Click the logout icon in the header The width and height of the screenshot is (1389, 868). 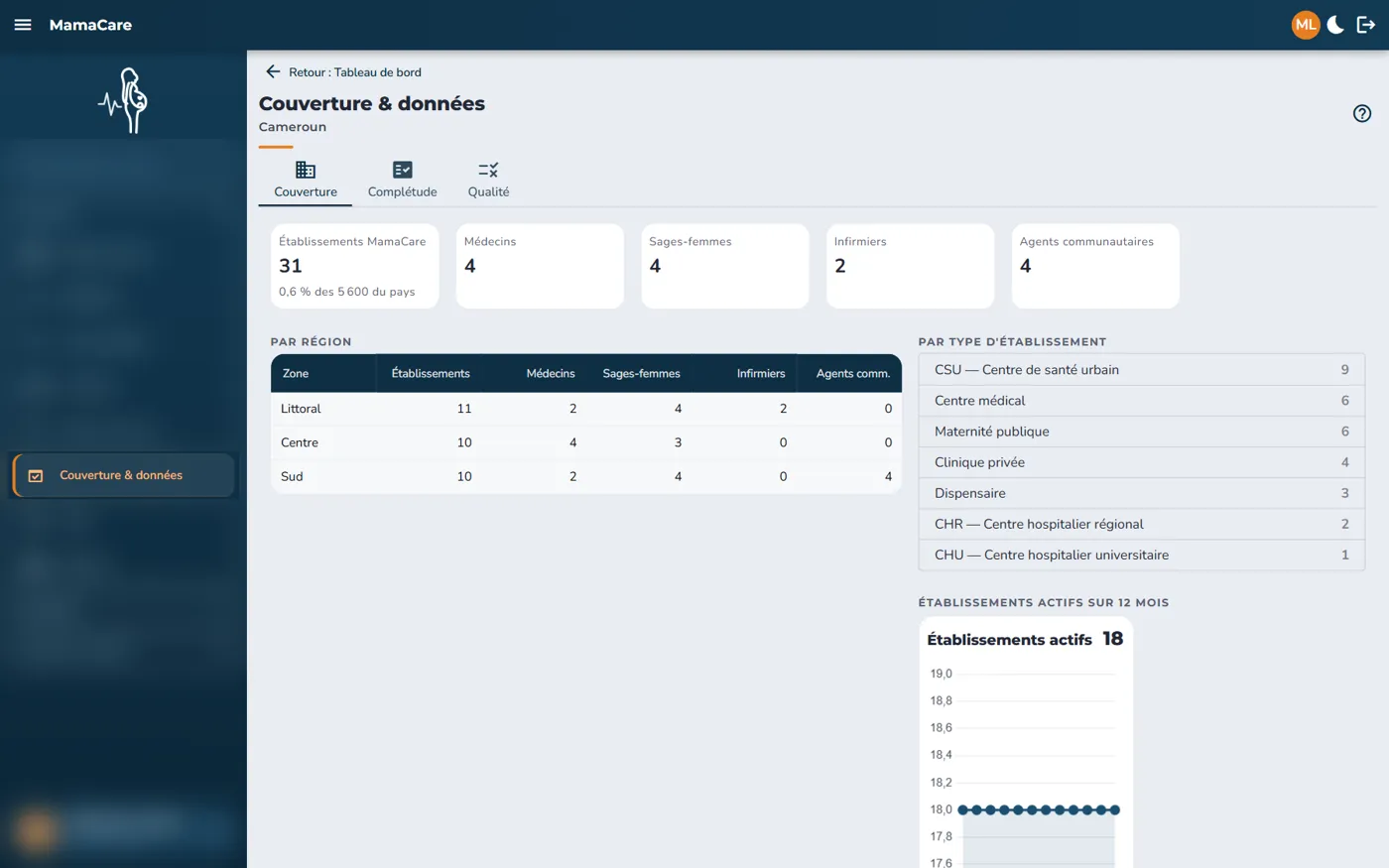[x=1366, y=25]
